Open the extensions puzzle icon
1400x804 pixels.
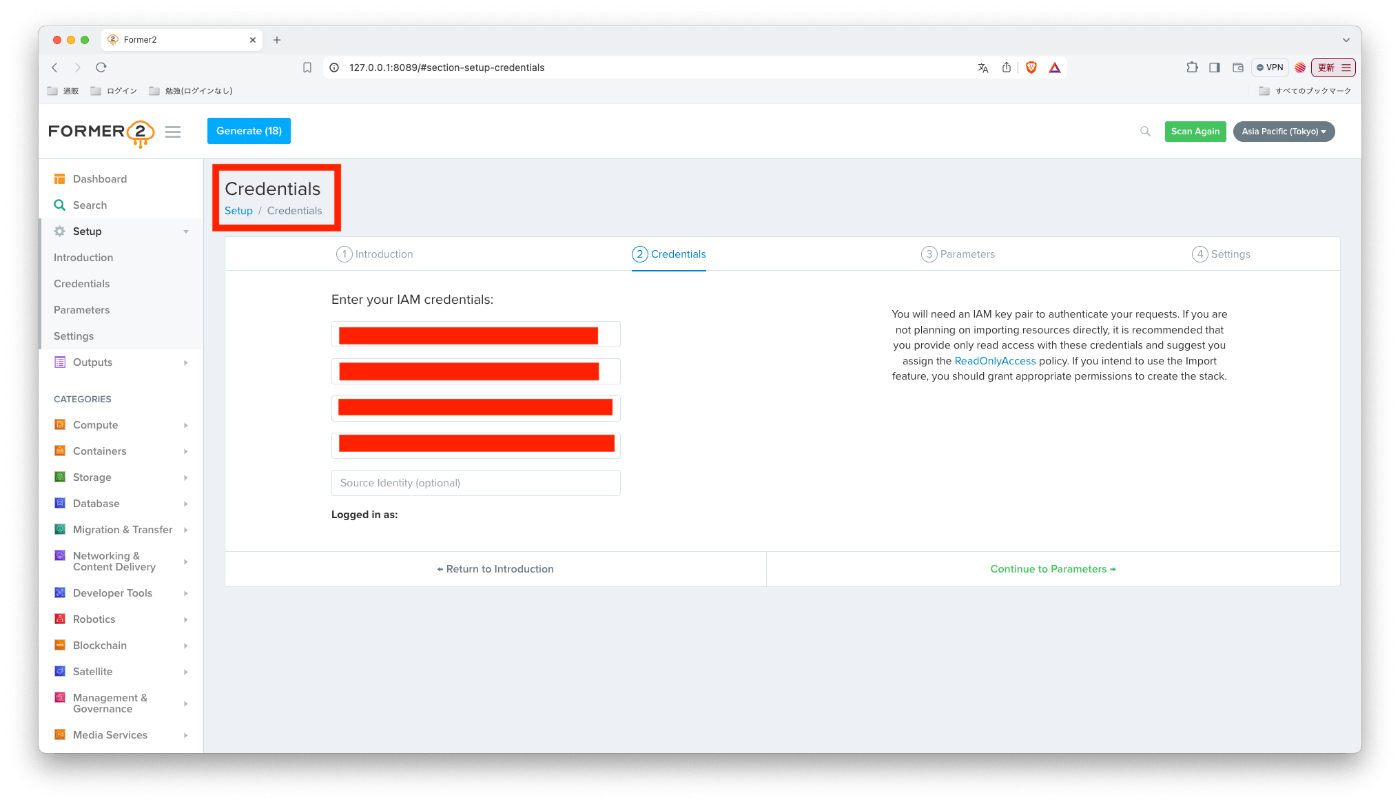[1192, 67]
